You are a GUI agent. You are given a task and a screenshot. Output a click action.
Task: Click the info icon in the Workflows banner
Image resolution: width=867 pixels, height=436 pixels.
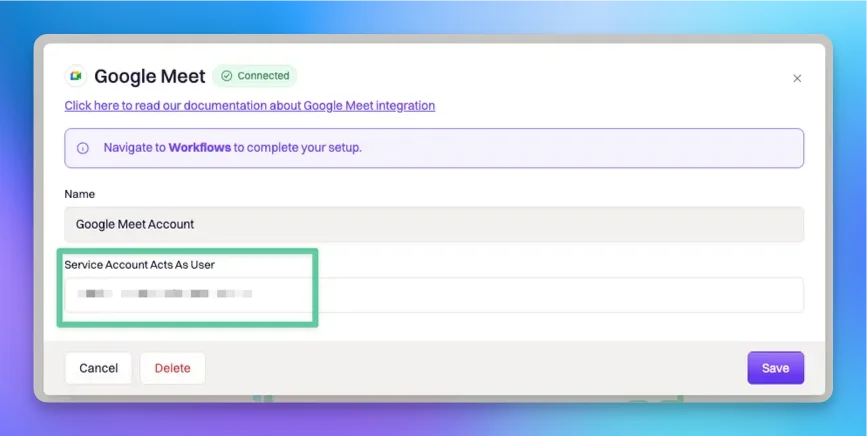point(82,148)
